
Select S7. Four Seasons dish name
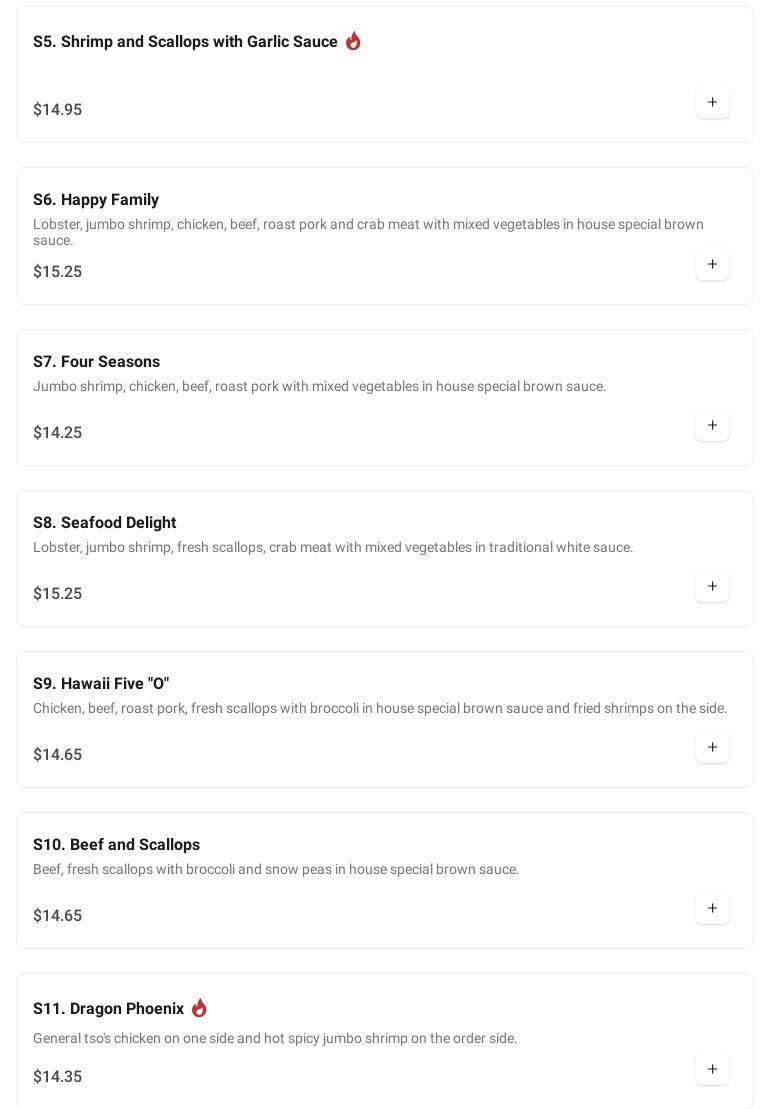(x=96, y=362)
